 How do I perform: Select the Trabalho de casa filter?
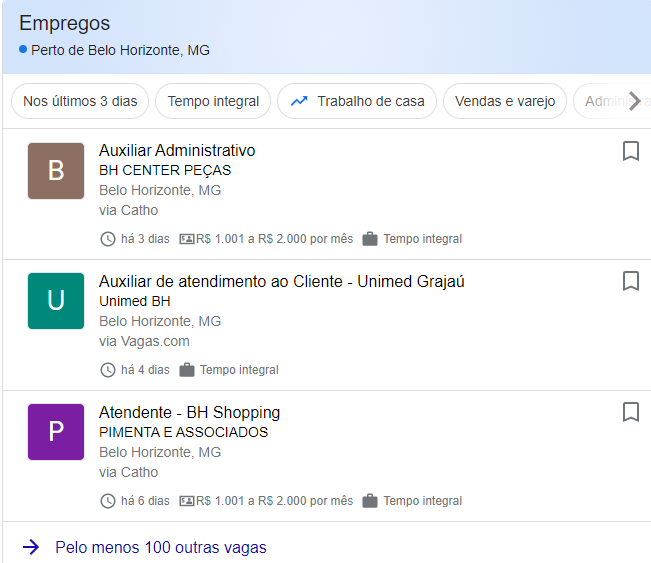[357, 101]
